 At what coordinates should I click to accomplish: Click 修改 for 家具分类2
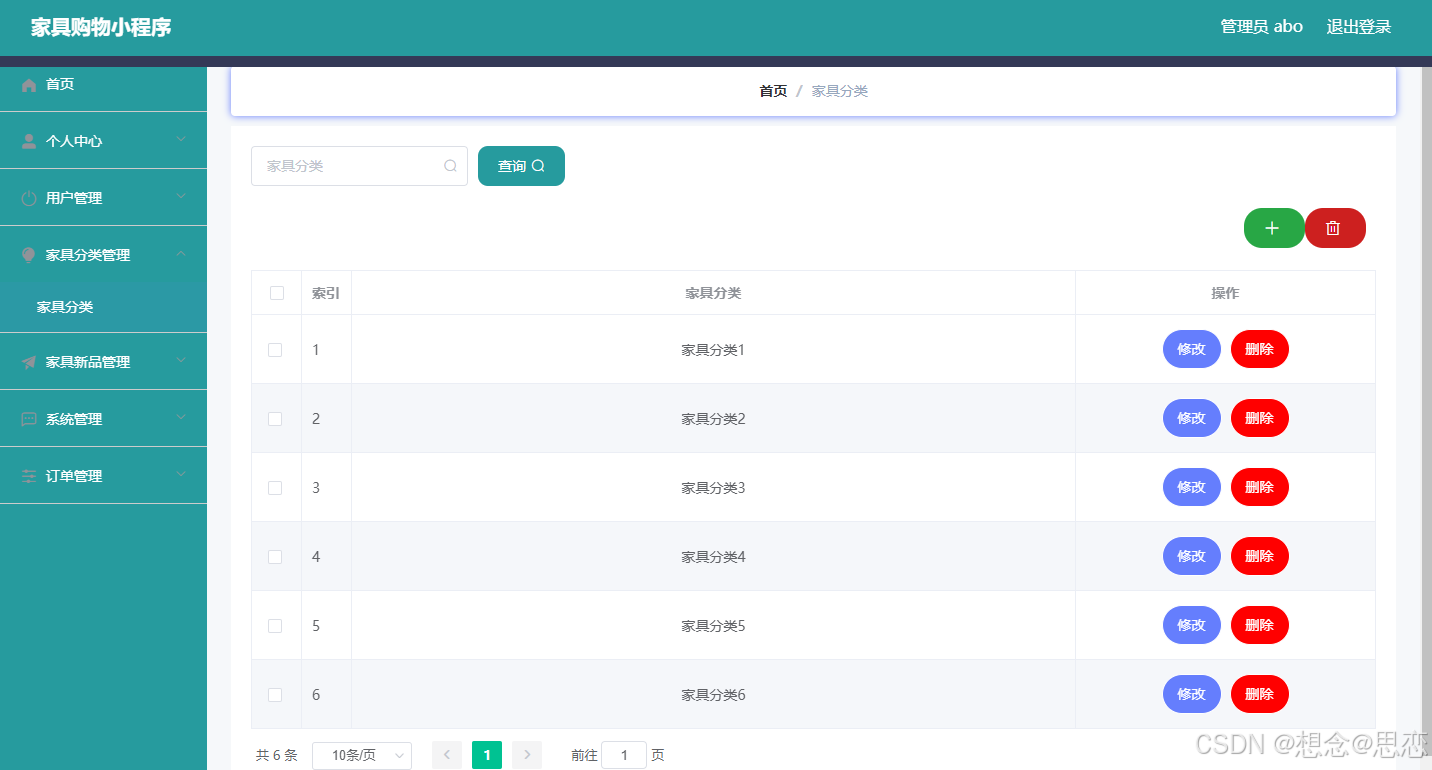pos(1192,418)
